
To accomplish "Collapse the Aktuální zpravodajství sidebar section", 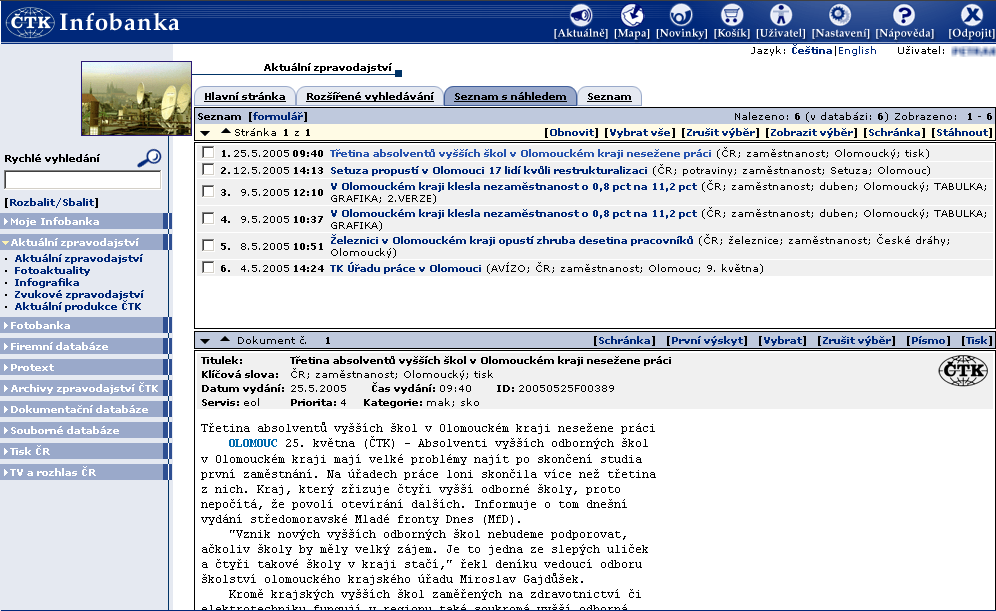I will pyautogui.click(x=85, y=242).
